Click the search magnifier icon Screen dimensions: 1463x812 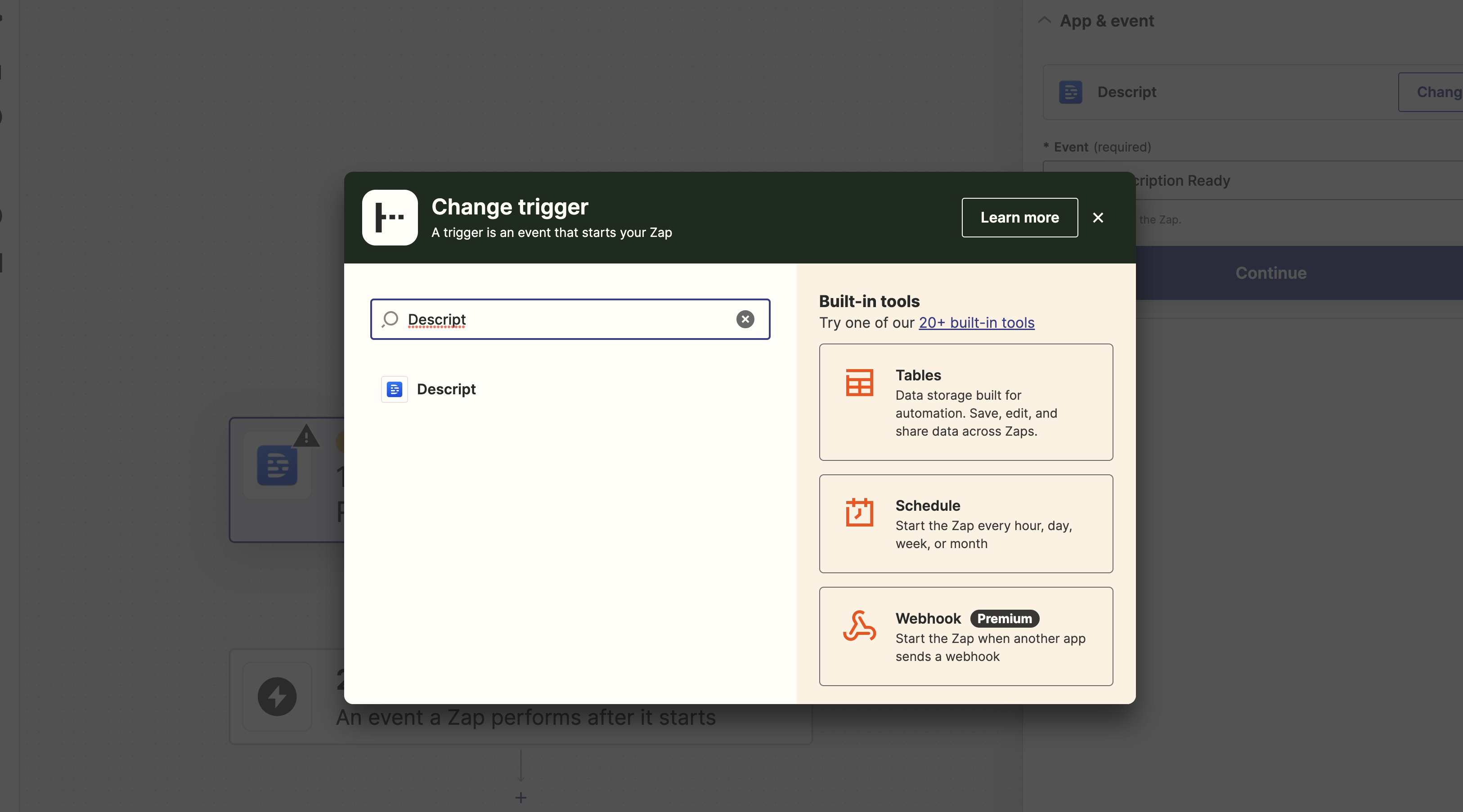pos(390,319)
